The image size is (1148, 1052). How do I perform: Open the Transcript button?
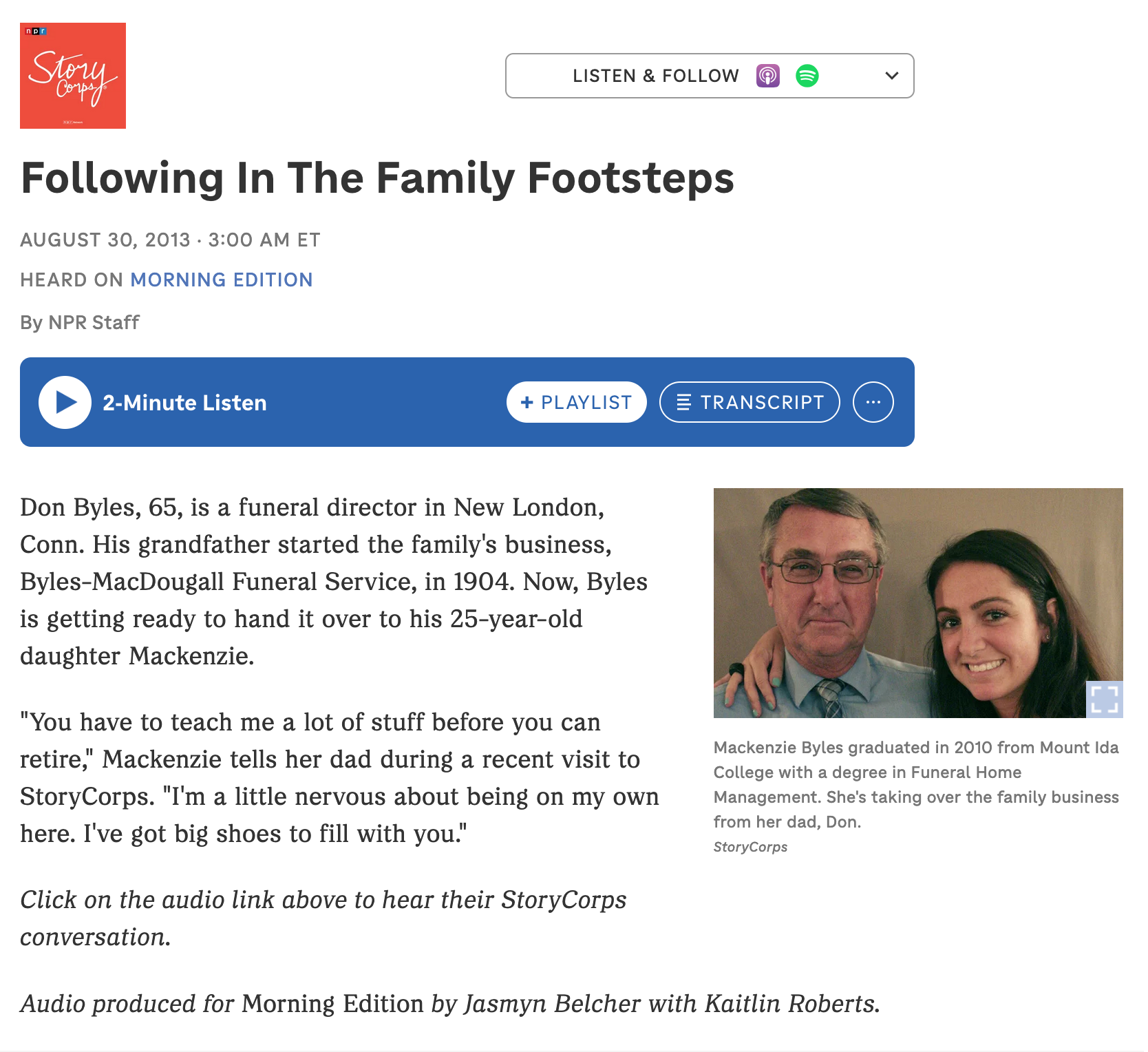tap(750, 402)
